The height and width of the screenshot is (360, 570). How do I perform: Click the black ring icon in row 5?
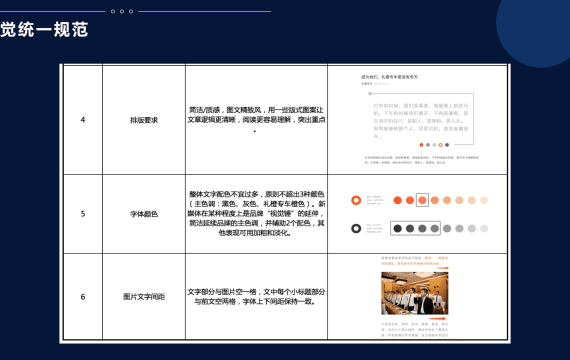pyautogui.click(x=356, y=228)
